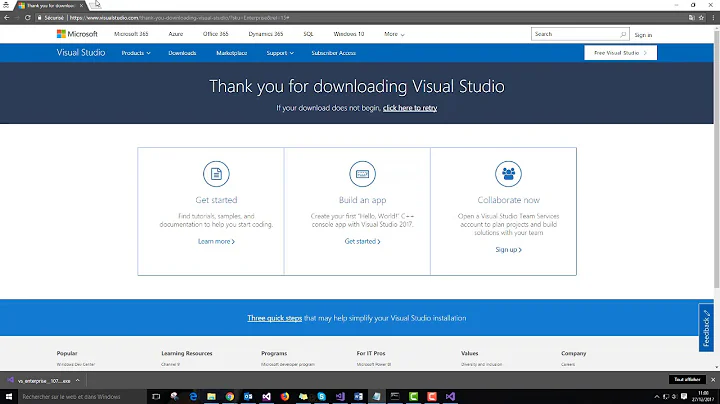Close the 'Thank you for download' tab
Screen dimensions: 720x404
point(81,6)
